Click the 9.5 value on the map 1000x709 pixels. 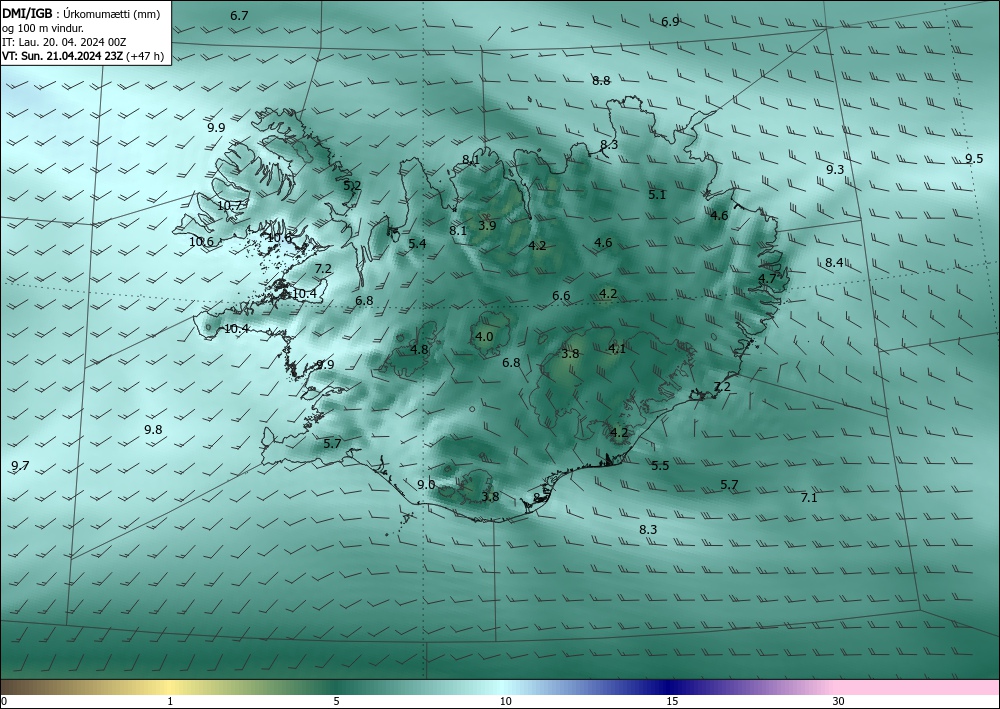click(974, 159)
